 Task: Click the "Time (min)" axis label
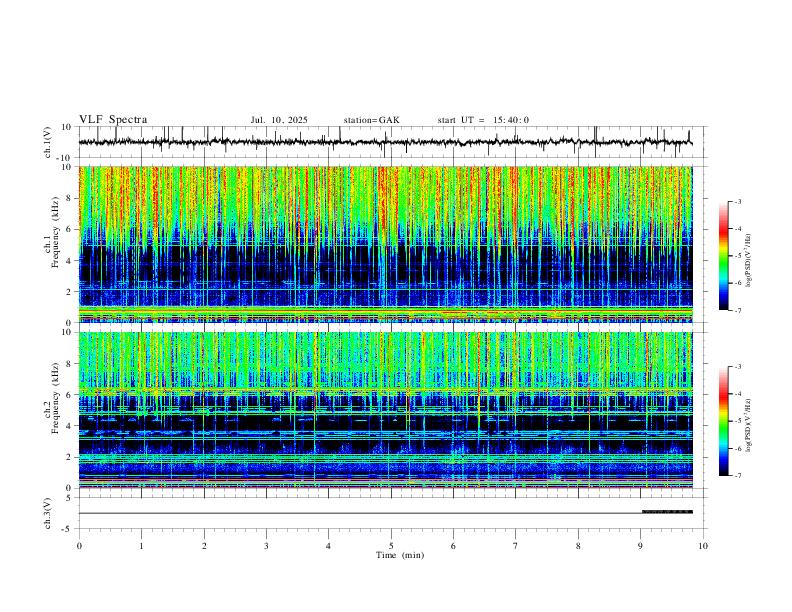pos(400,555)
